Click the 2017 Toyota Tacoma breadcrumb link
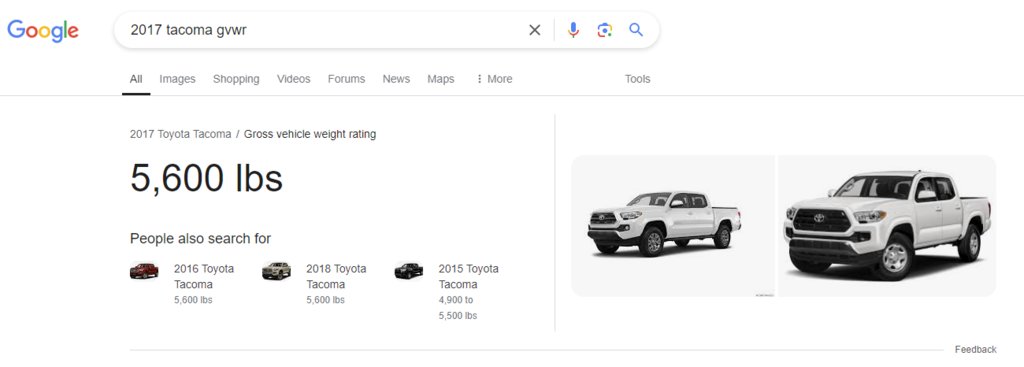Image resolution: width=1024 pixels, height=367 pixels. pos(180,134)
